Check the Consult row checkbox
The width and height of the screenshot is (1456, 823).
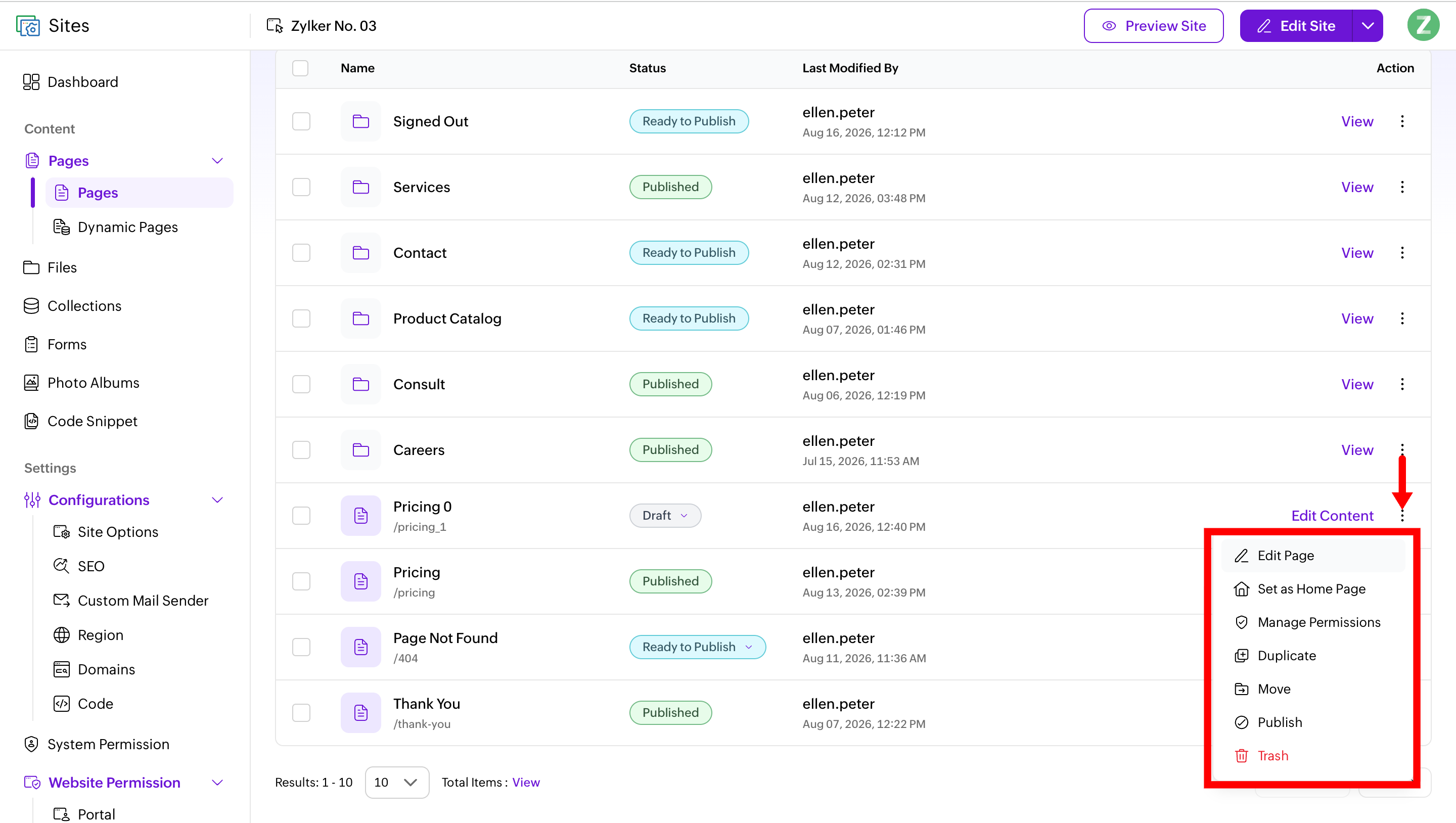(x=301, y=384)
